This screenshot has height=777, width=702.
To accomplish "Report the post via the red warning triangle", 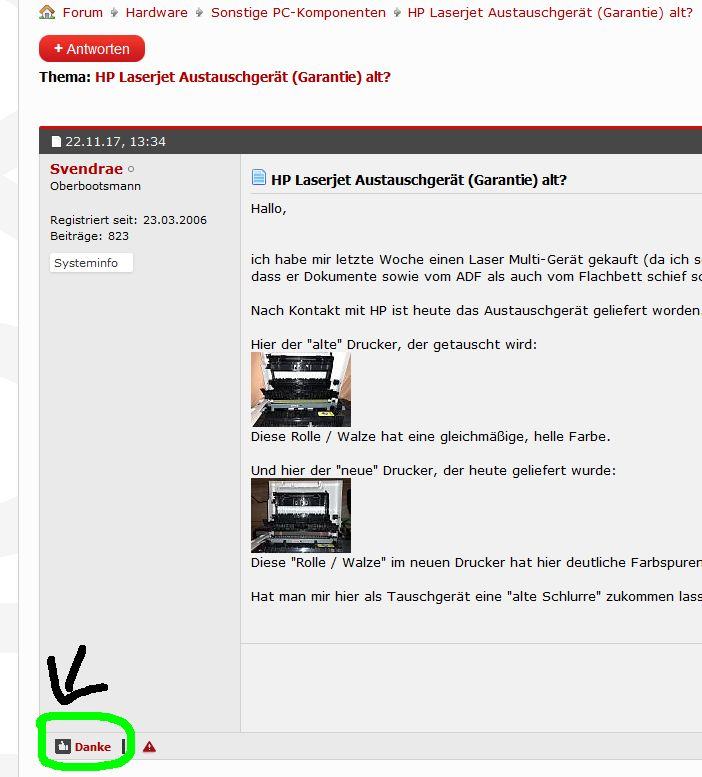I will 149,747.
